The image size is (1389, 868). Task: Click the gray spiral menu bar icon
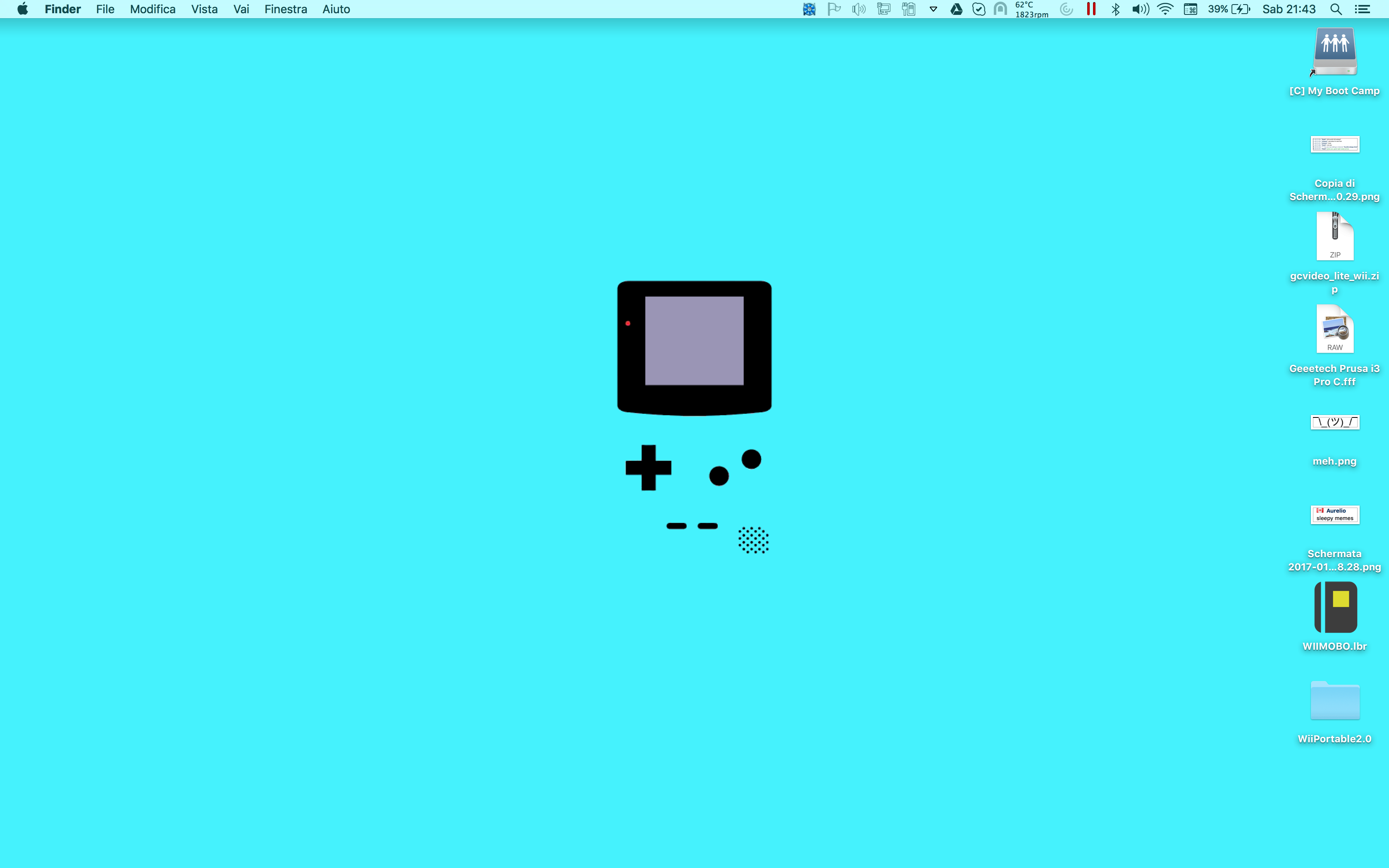click(x=1066, y=9)
